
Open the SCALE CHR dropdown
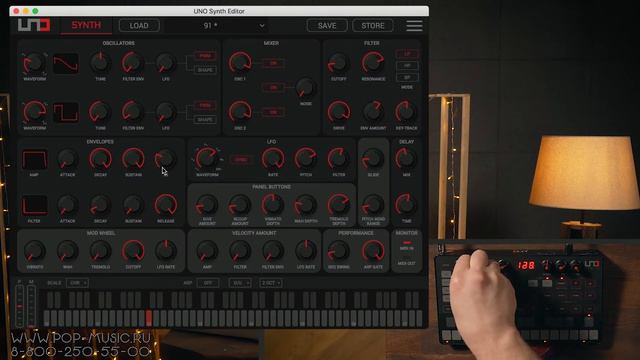pos(77,283)
